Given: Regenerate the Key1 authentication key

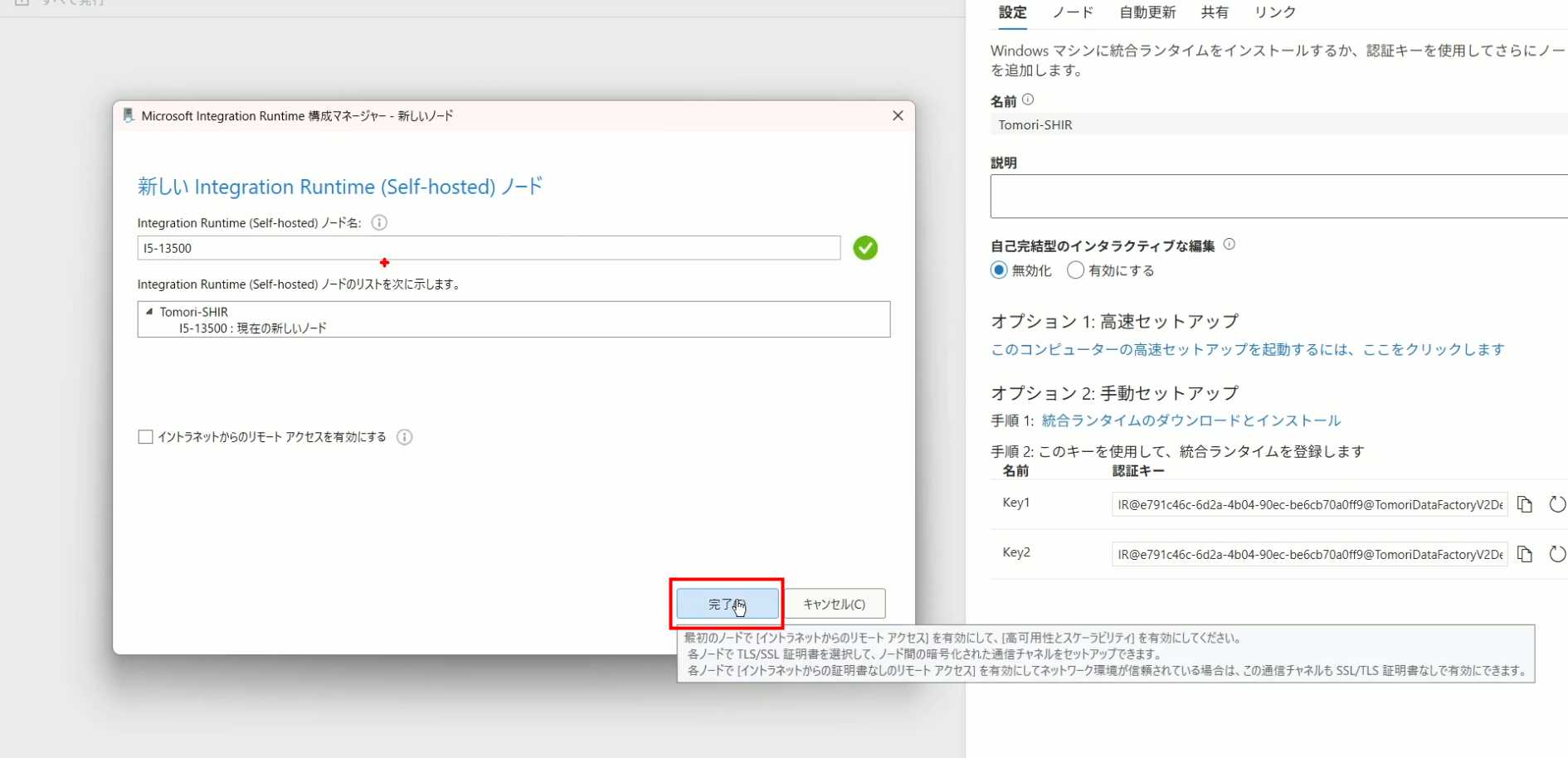Looking at the screenshot, I should (1557, 504).
